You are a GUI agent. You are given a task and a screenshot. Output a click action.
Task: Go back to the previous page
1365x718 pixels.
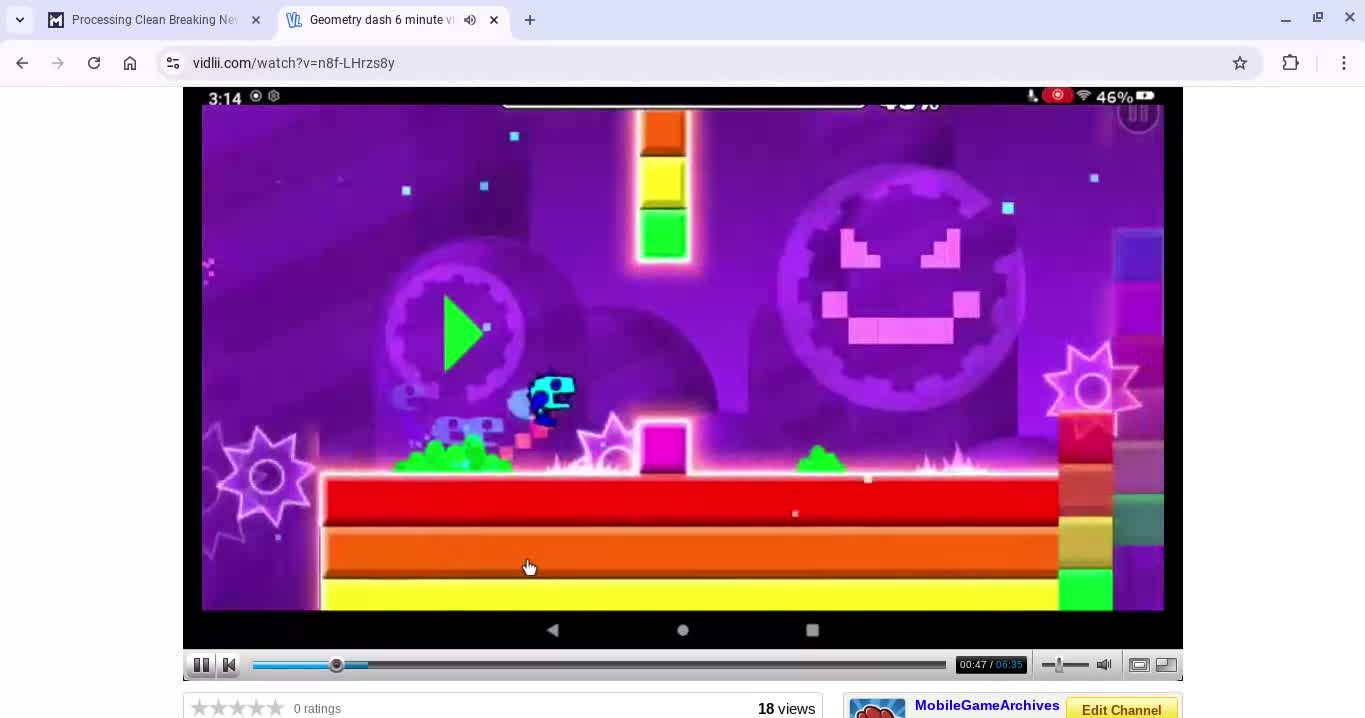pyautogui.click(x=22, y=63)
